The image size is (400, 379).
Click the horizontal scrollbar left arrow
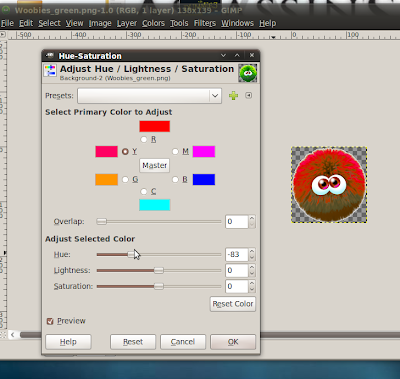point(12,334)
